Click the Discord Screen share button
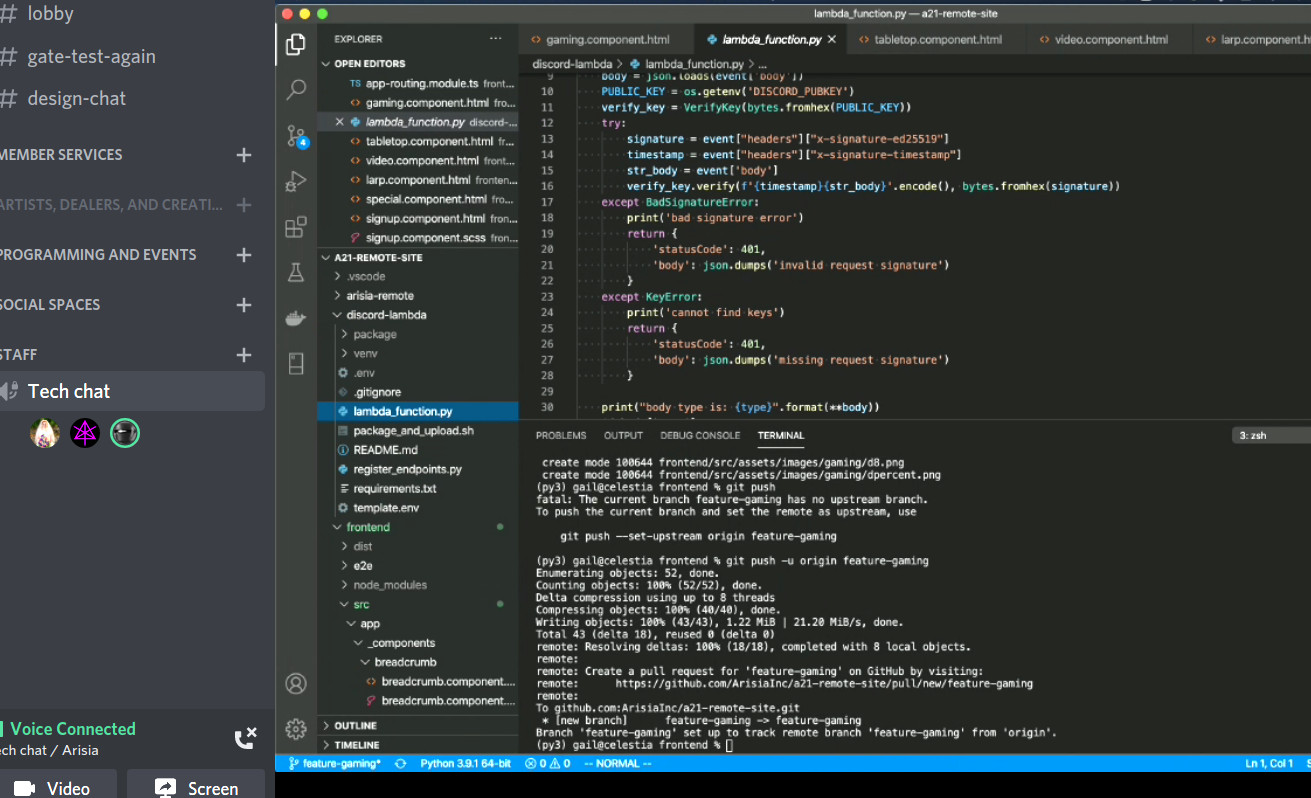Image resolution: width=1311 pixels, height=798 pixels. tap(196, 787)
